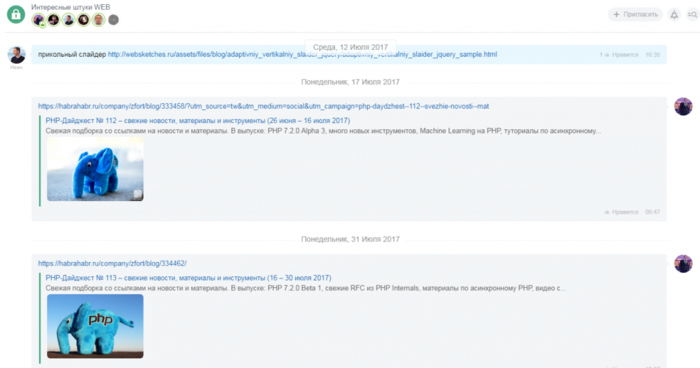This screenshot has width=700, height=368.
Task: Show more members via gray circle
Action: tap(114, 20)
